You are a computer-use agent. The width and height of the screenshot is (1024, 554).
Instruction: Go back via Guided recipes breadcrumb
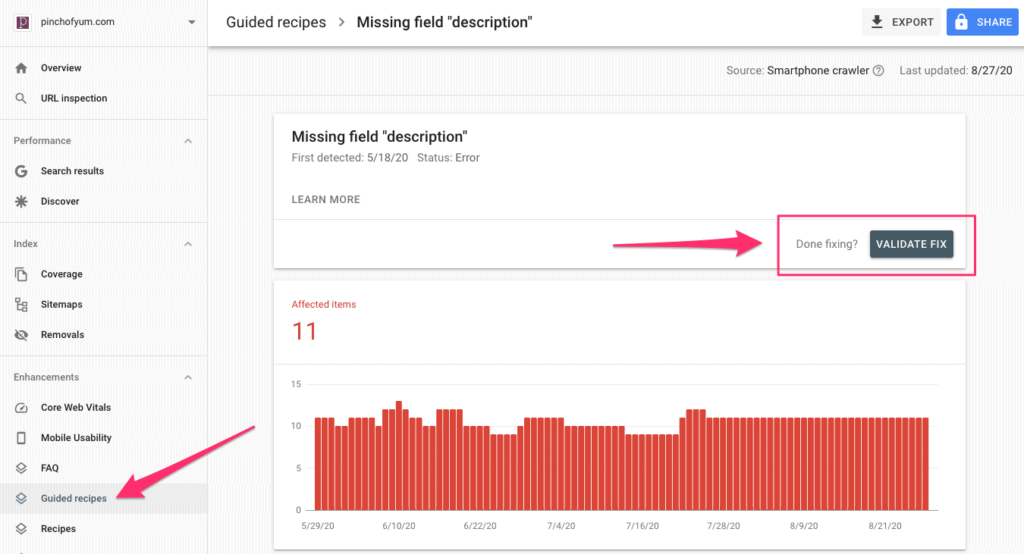pyautogui.click(x=276, y=22)
